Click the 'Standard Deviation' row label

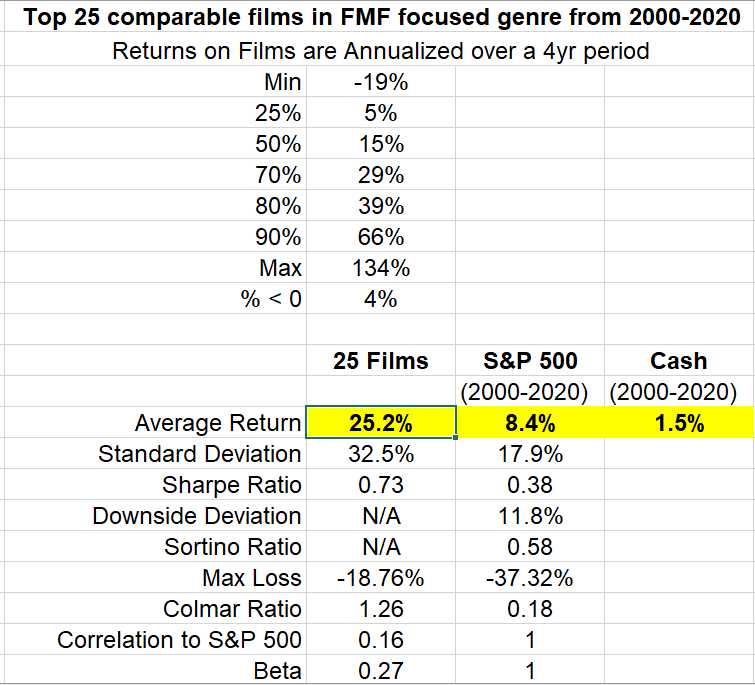click(199, 454)
